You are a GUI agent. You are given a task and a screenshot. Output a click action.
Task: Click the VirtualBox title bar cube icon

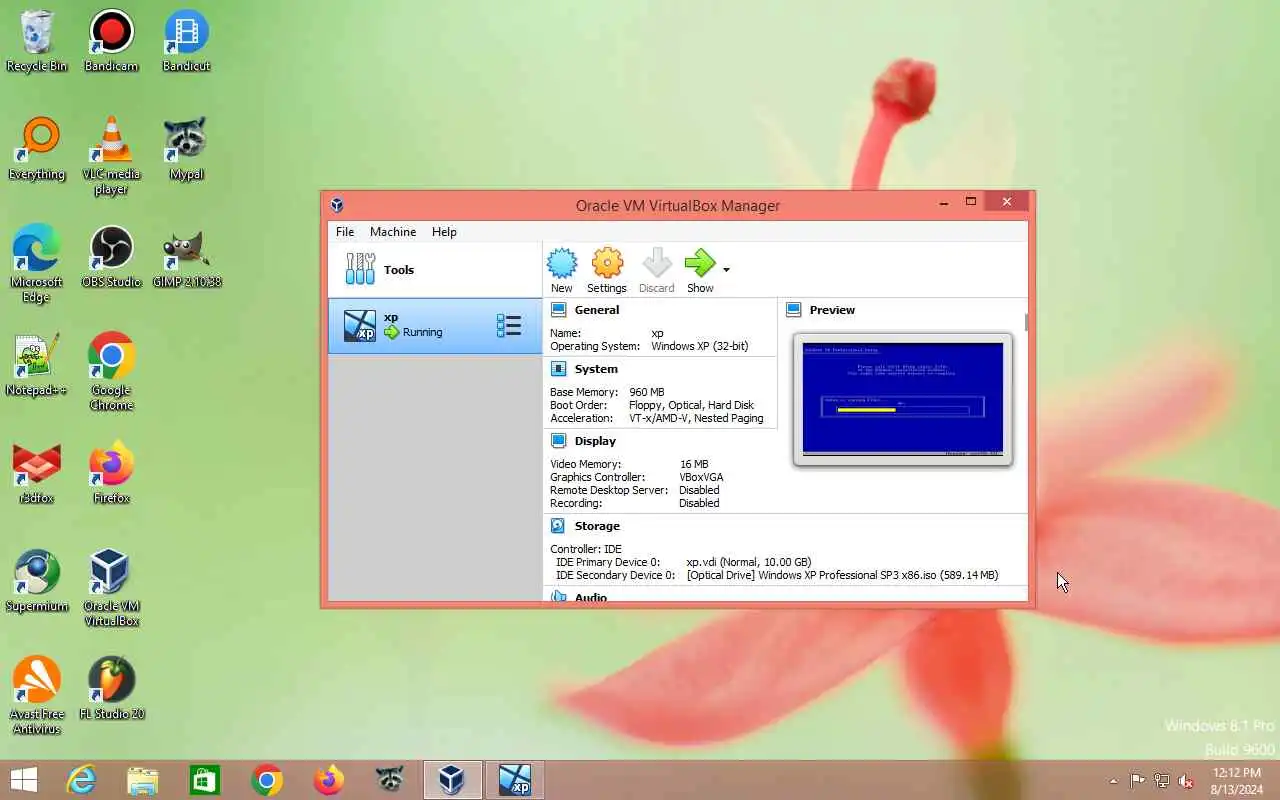tap(337, 205)
